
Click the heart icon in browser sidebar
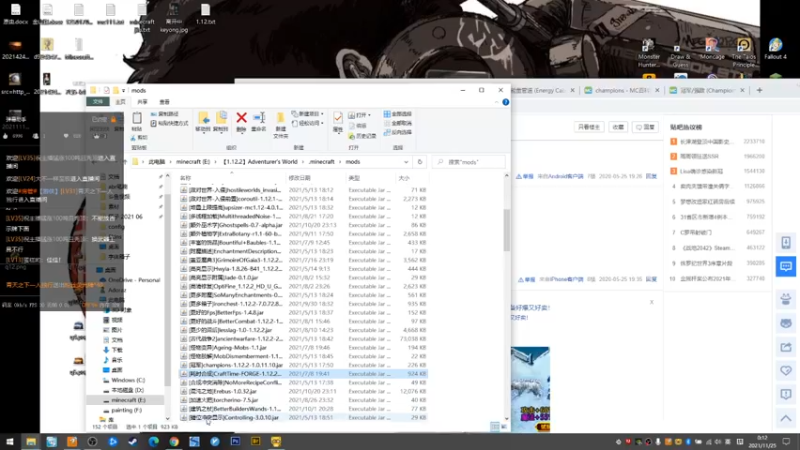[786, 371]
